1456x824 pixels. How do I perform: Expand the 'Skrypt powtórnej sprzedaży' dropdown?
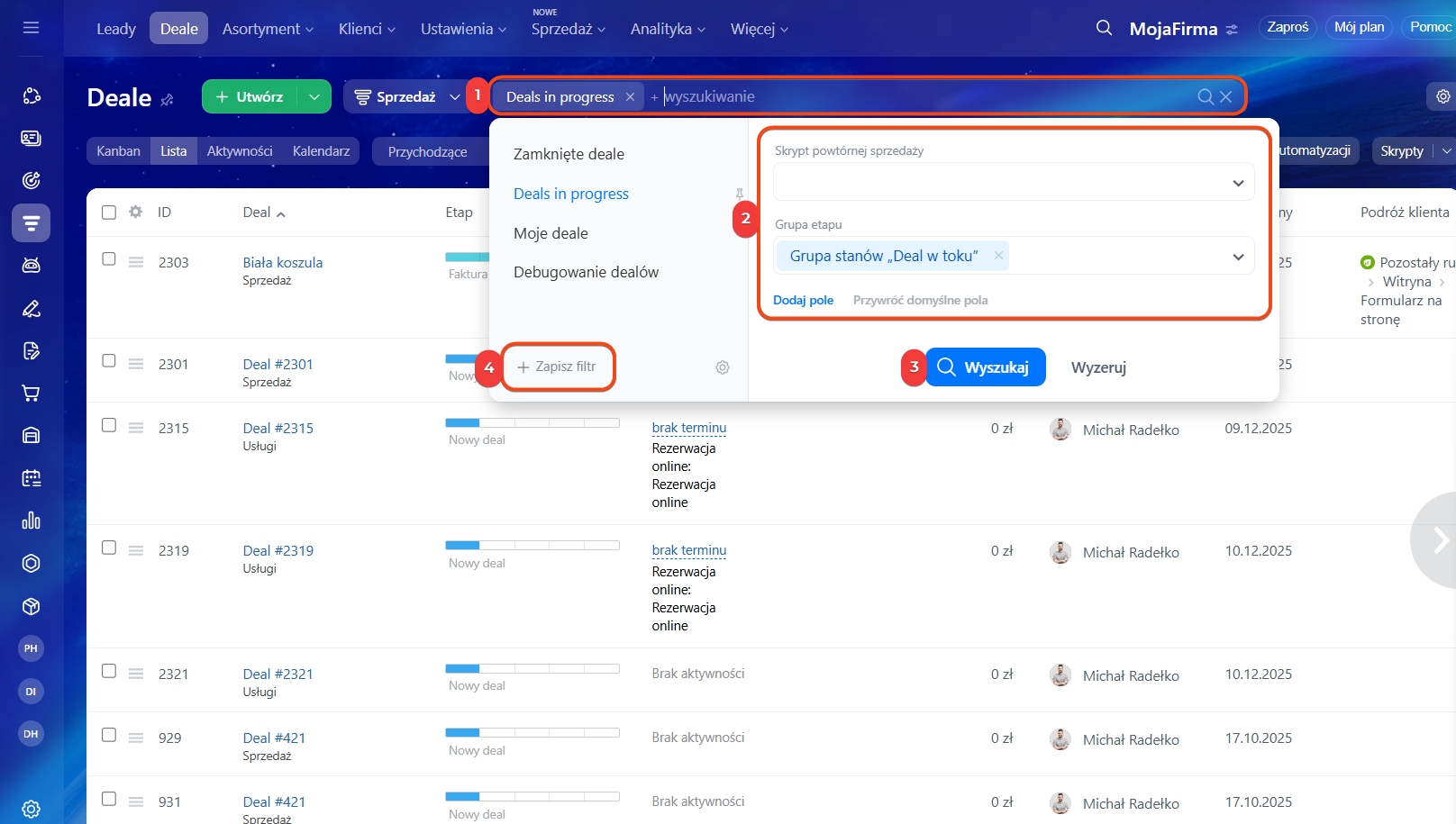click(1237, 183)
